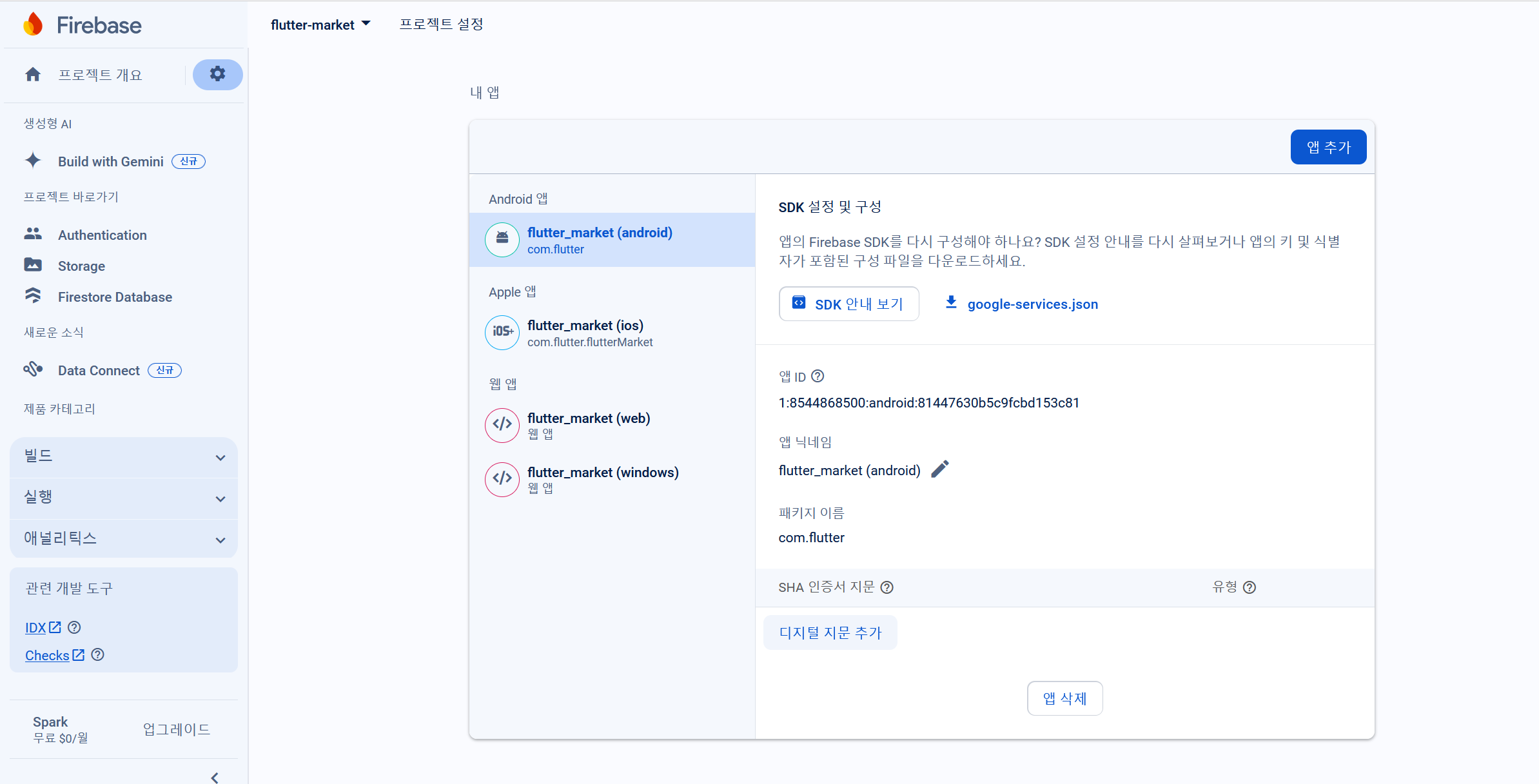Open Firestore Database in the sidebar
The image size is (1539, 784).
point(115,297)
